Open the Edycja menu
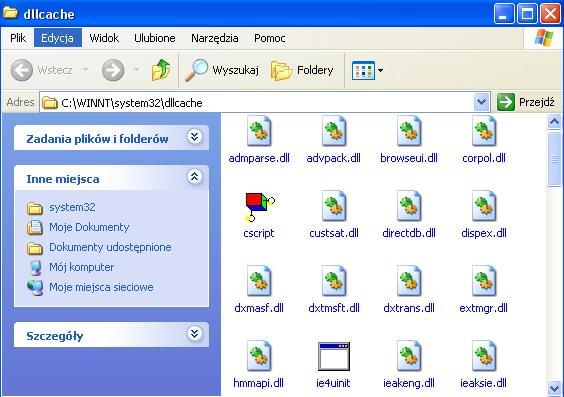The height and width of the screenshot is (397, 564). click(x=58, y=38)
